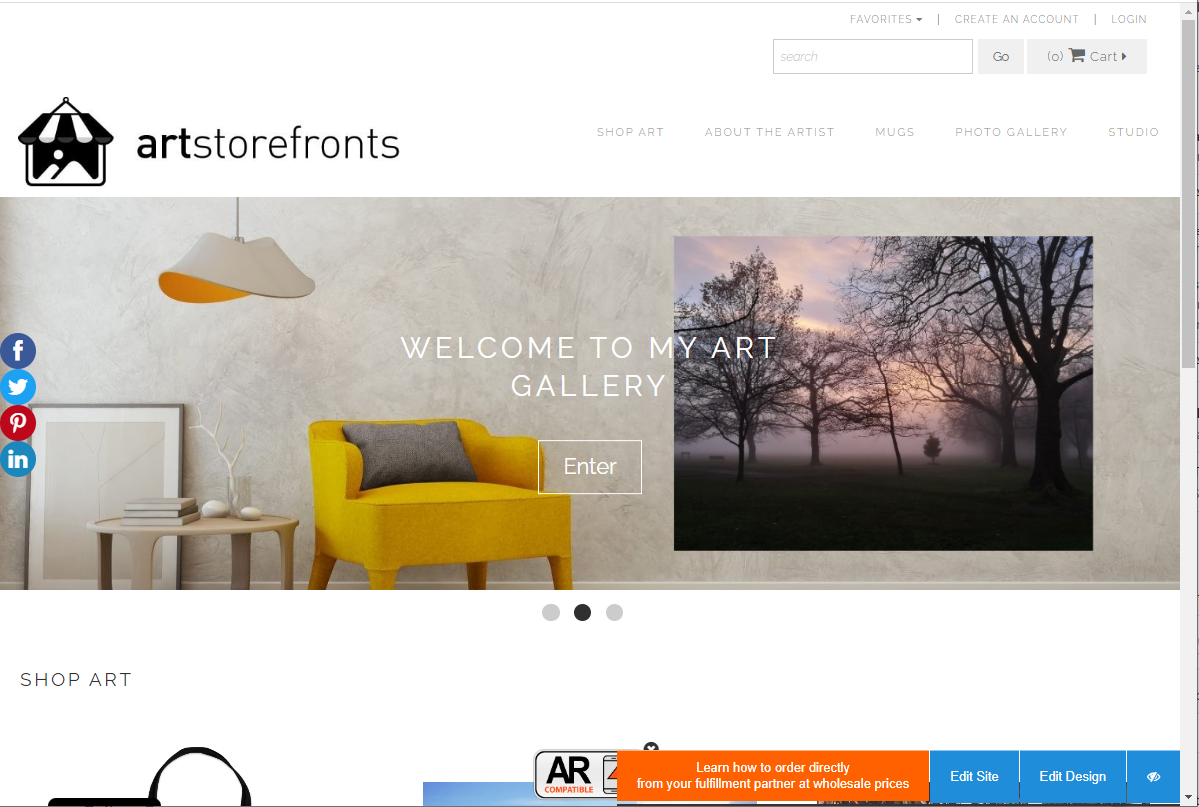Click the Edit Design button
Screen dimensions: 1199x807
(x=1072, y=776)
